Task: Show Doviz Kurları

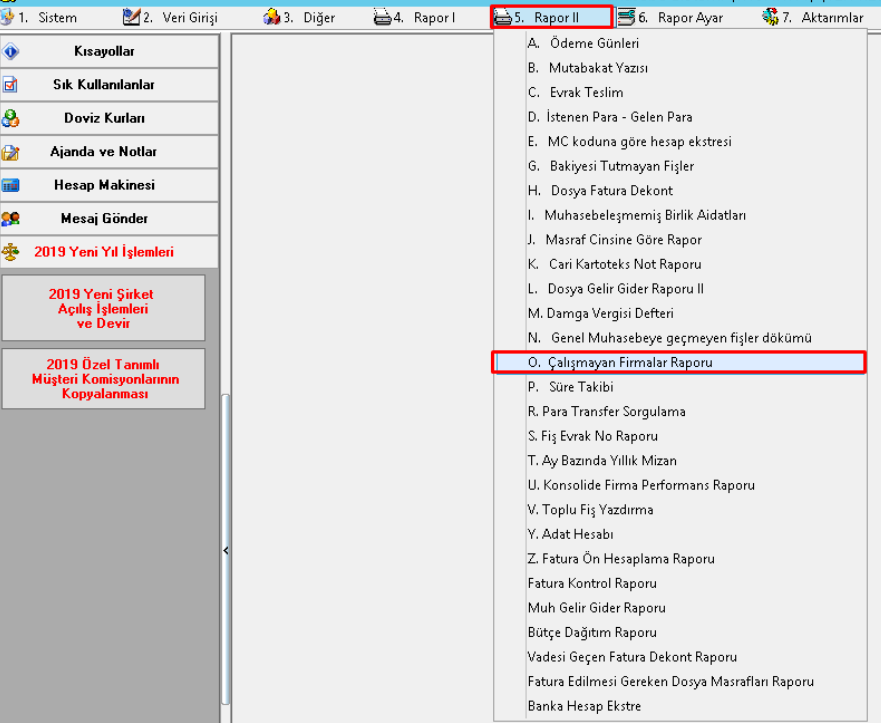Action: 109,118
